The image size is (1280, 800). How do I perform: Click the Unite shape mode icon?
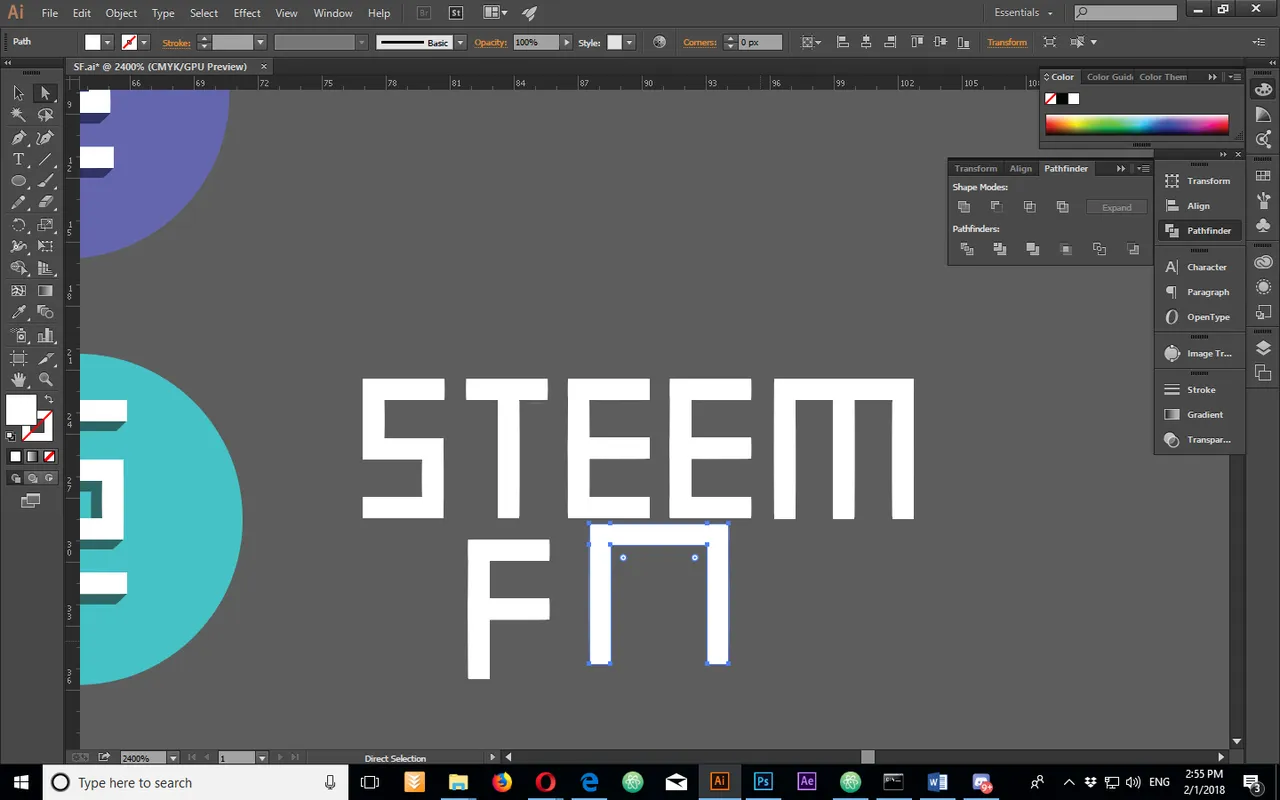964,207
